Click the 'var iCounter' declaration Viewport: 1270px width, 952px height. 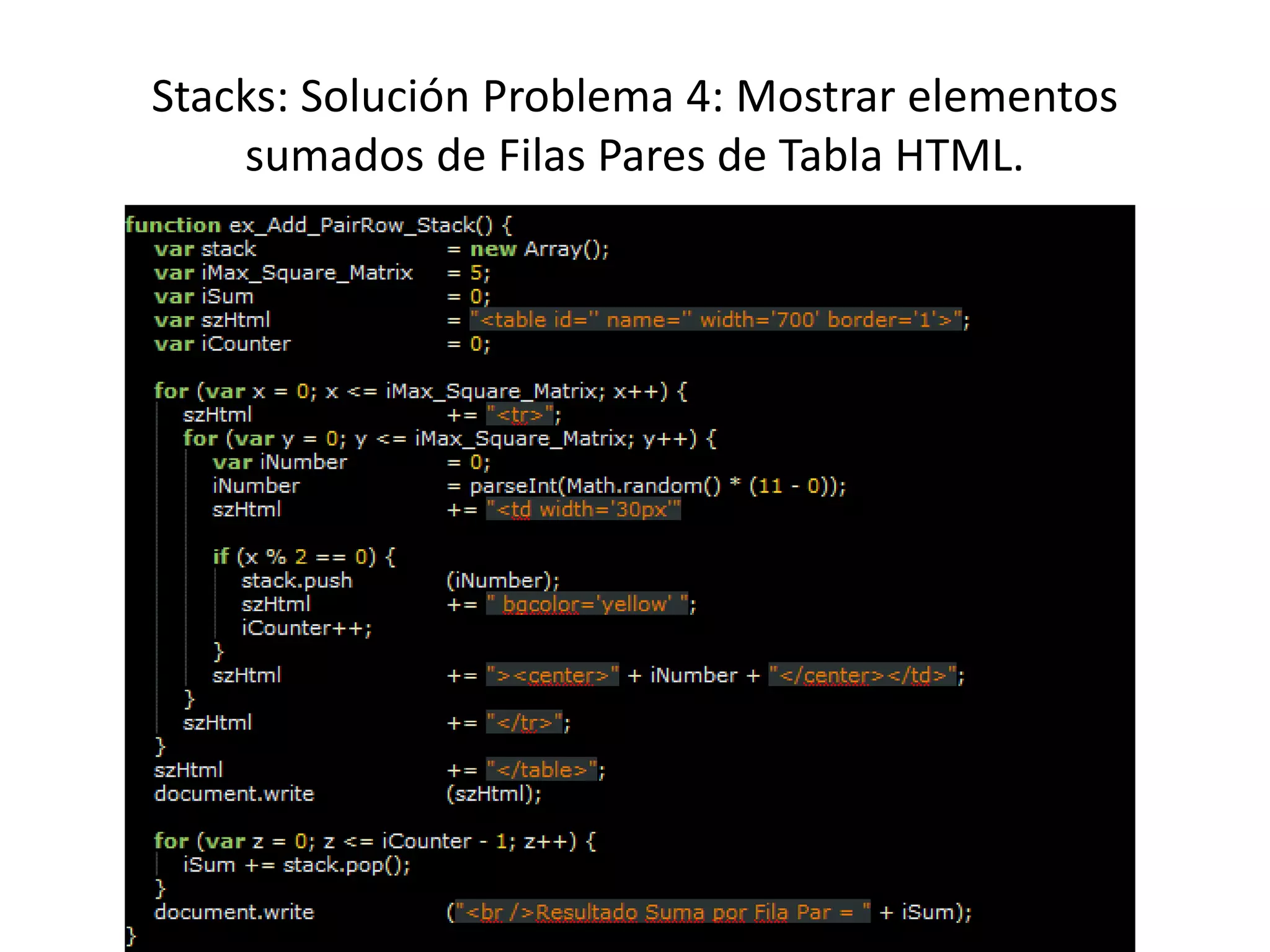click(222, 344)
